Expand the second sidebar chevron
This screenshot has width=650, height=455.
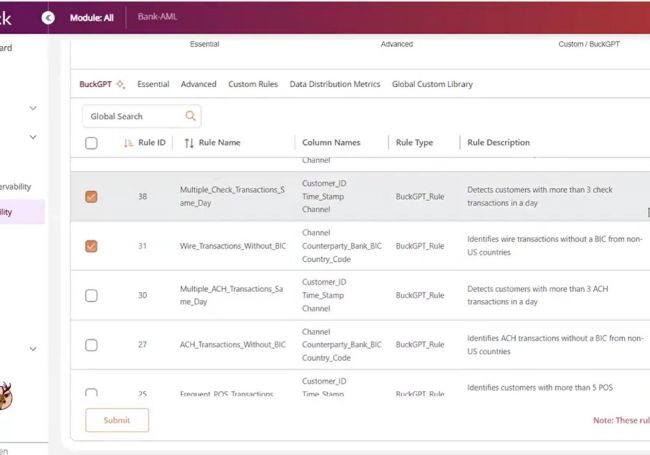click(33, 137)
